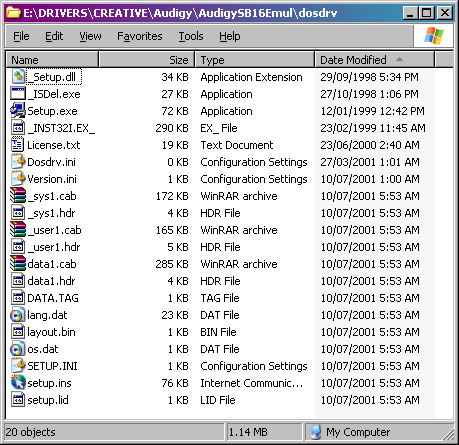Click the Windows flag logo
Screen dimensions: 459x445
coord(434,36)
